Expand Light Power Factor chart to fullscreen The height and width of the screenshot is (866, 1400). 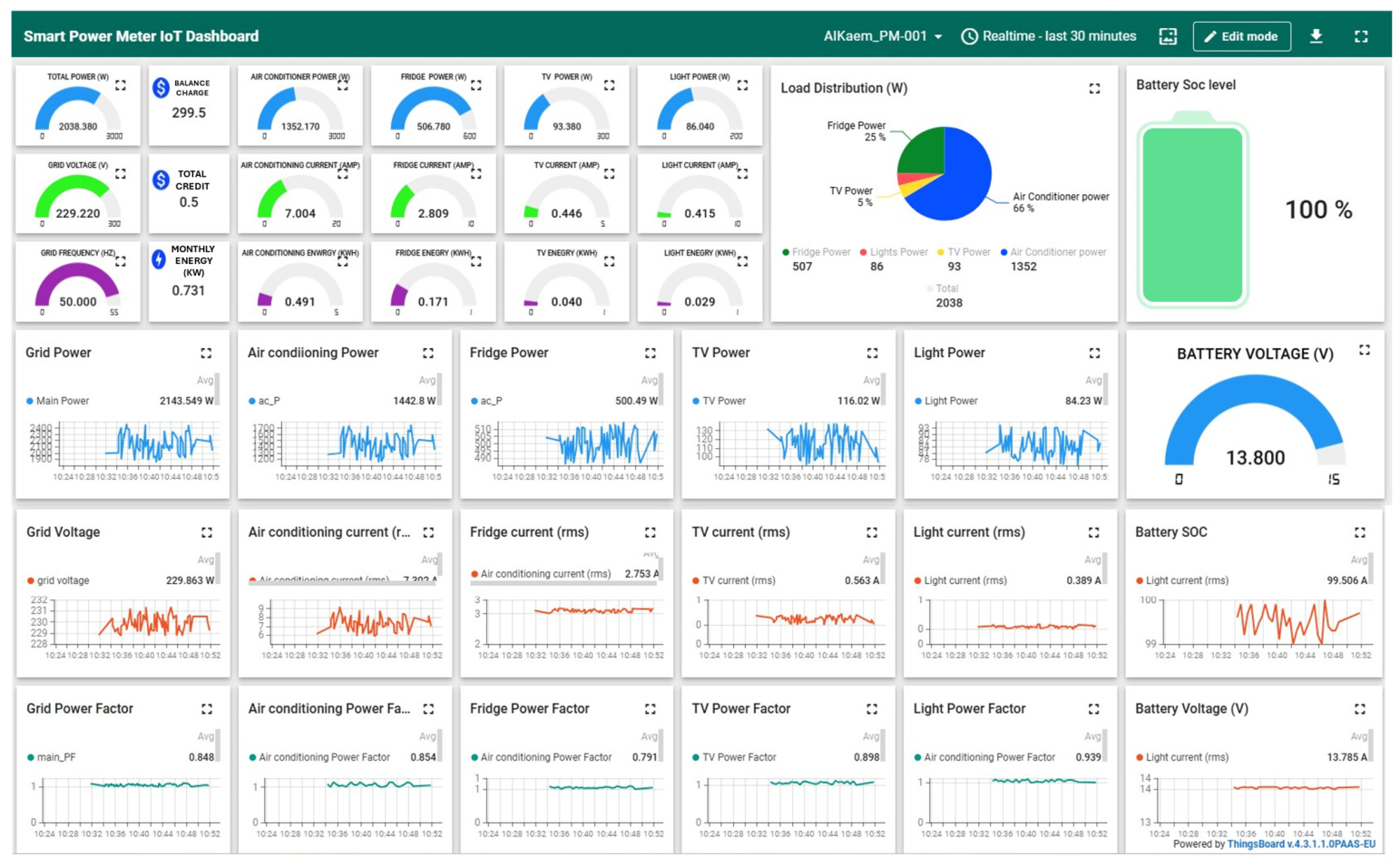point(1094,709)
